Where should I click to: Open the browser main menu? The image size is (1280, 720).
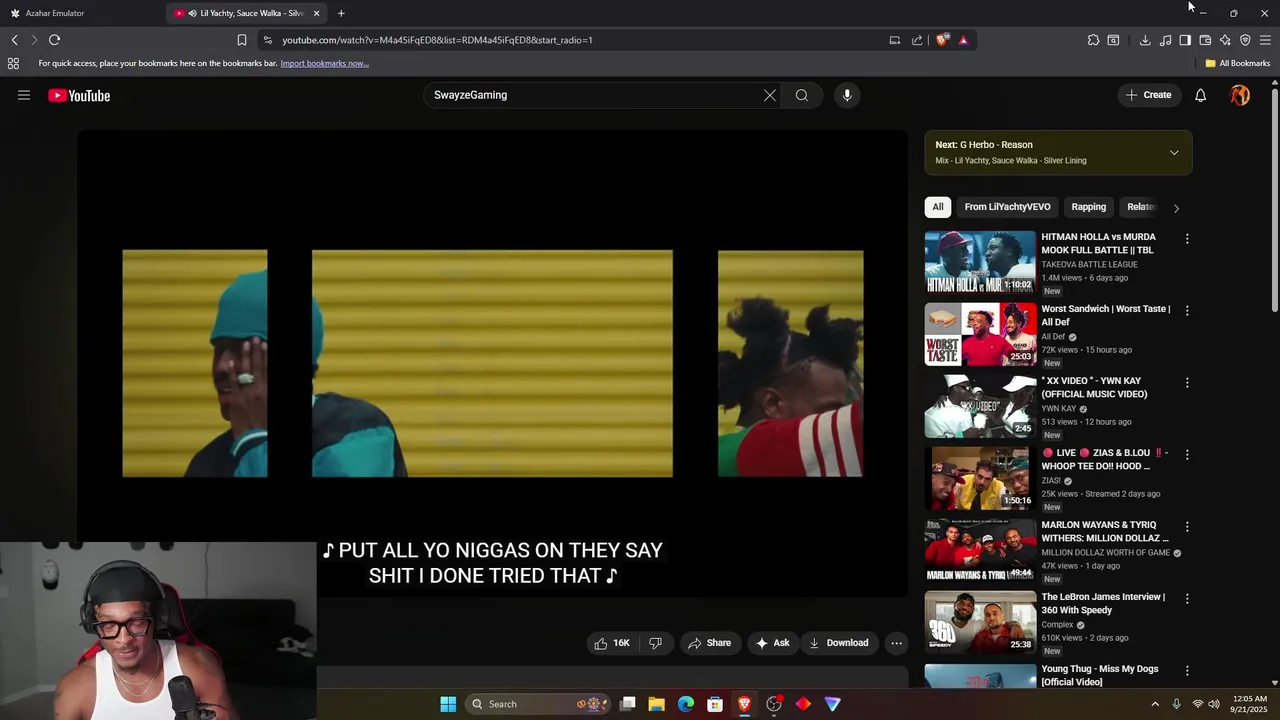click(1265, 40)
